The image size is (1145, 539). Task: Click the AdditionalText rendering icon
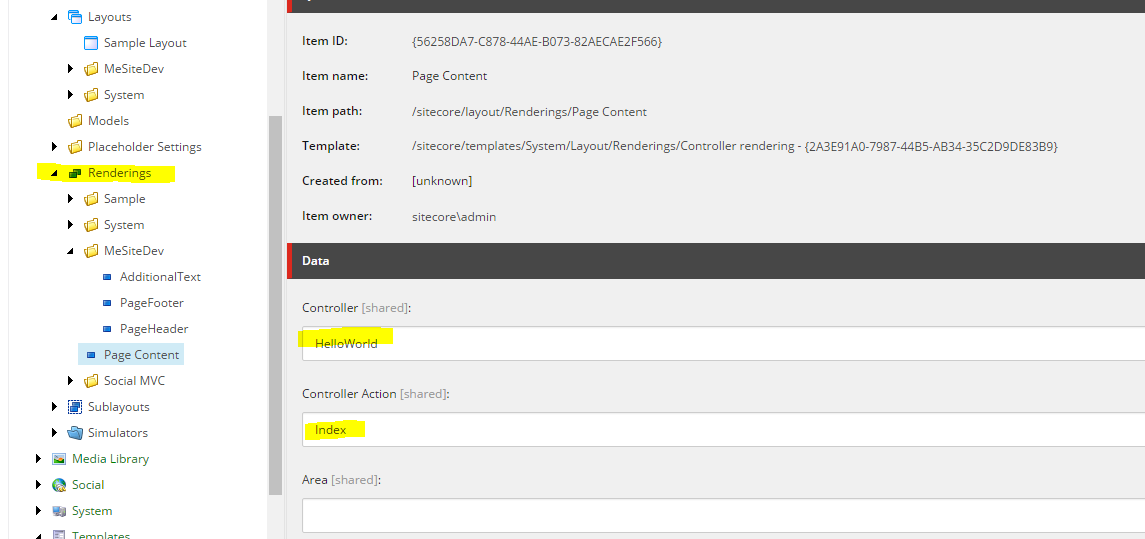(107, 277)
